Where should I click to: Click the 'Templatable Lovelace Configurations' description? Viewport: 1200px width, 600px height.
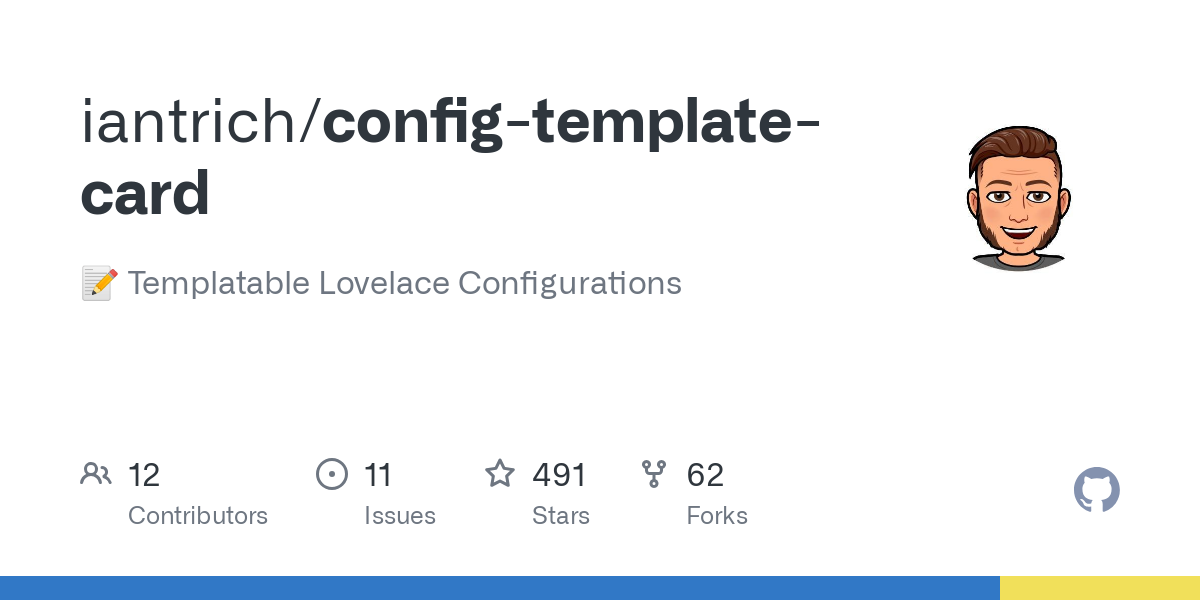tap(404, 284)
